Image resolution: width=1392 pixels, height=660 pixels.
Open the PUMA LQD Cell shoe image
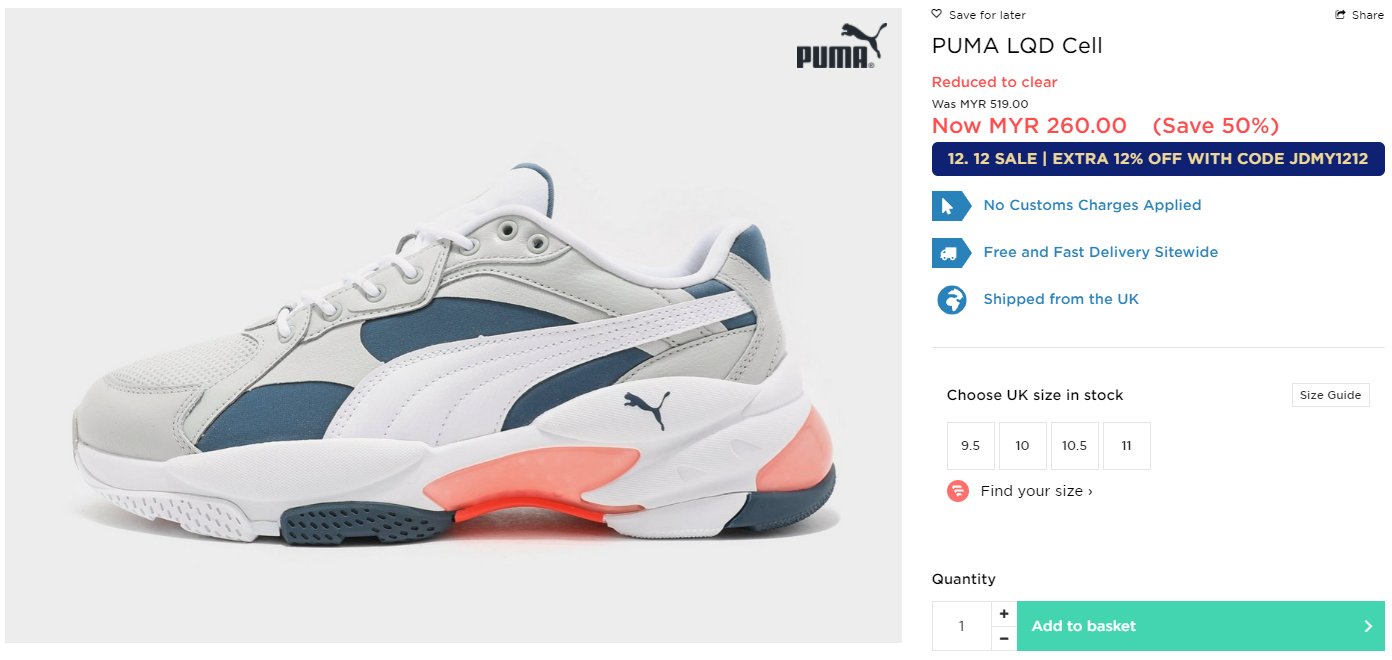[x=453, y=326]
